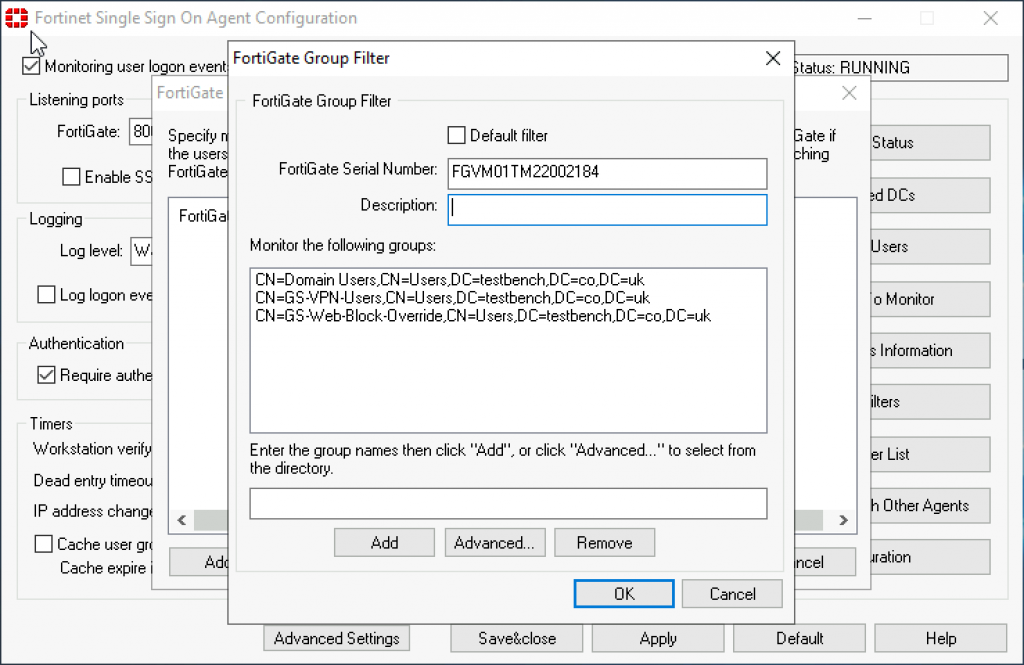This screenshot has width=1024, height=665.
Task: Apply the agent configuration changes
Action: coord(657,638)
